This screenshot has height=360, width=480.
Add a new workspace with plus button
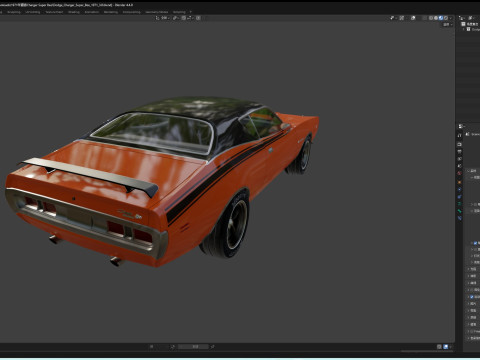click(191, 12)
